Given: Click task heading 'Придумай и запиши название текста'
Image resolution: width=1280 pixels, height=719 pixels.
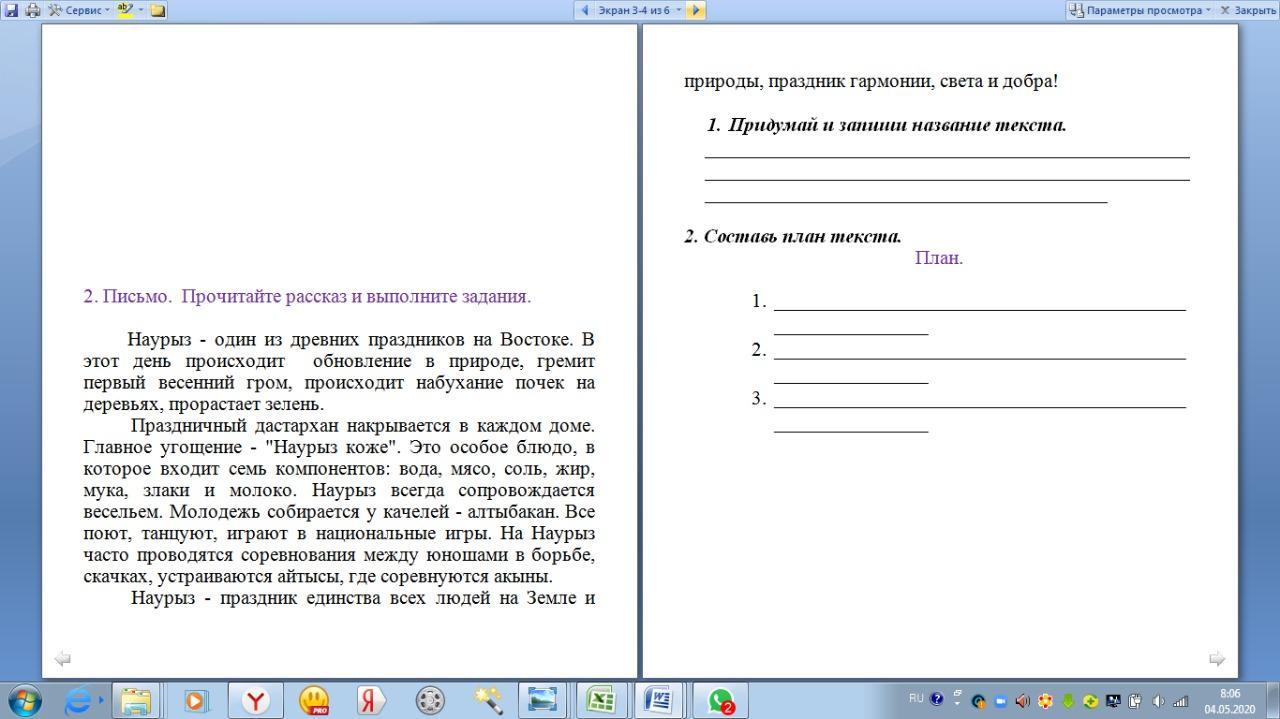Looking at the screenshot, I should pos(897,125).
